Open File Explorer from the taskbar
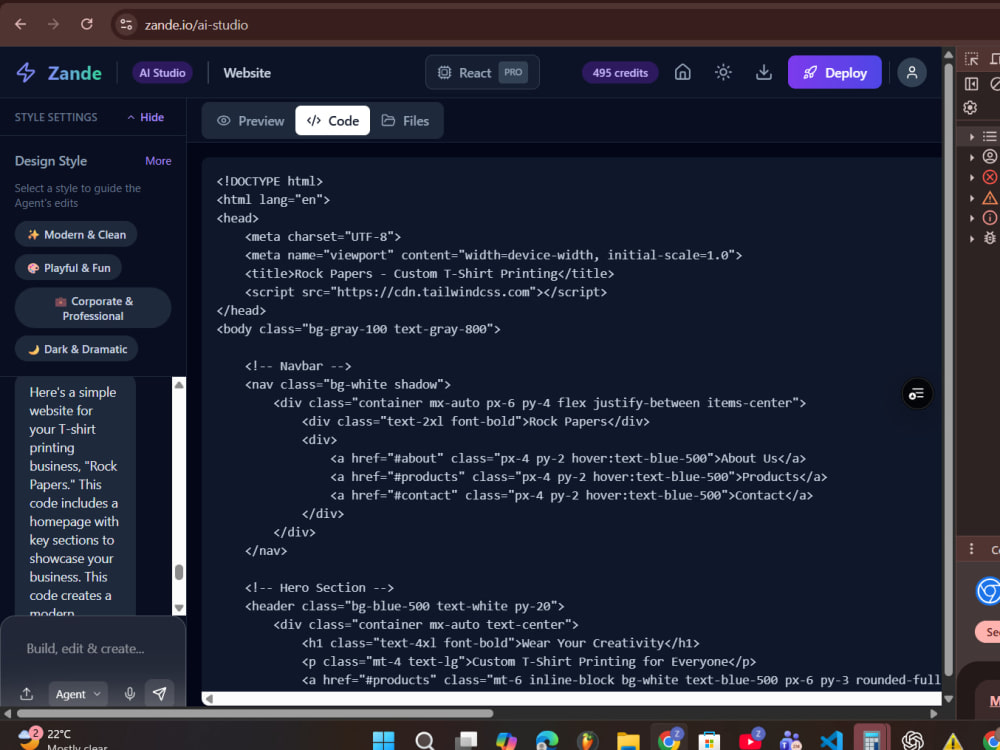Viewport: 1000px width, 750px height. point(628,740)
